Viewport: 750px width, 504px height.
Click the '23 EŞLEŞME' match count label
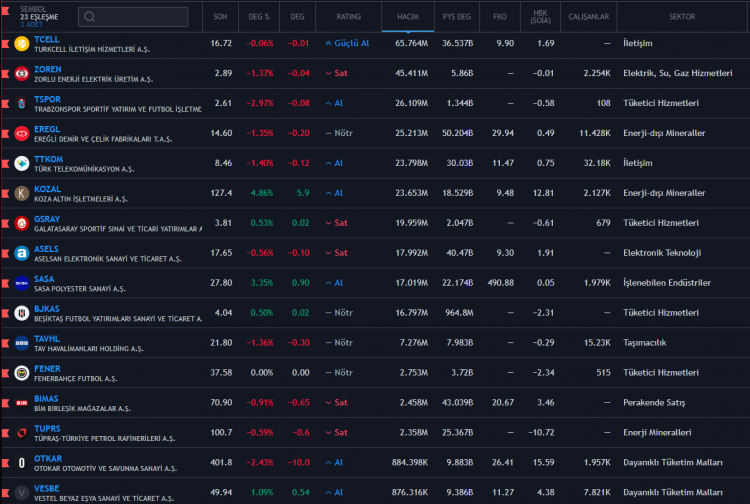pyautogui.click(x=39, y=17)
